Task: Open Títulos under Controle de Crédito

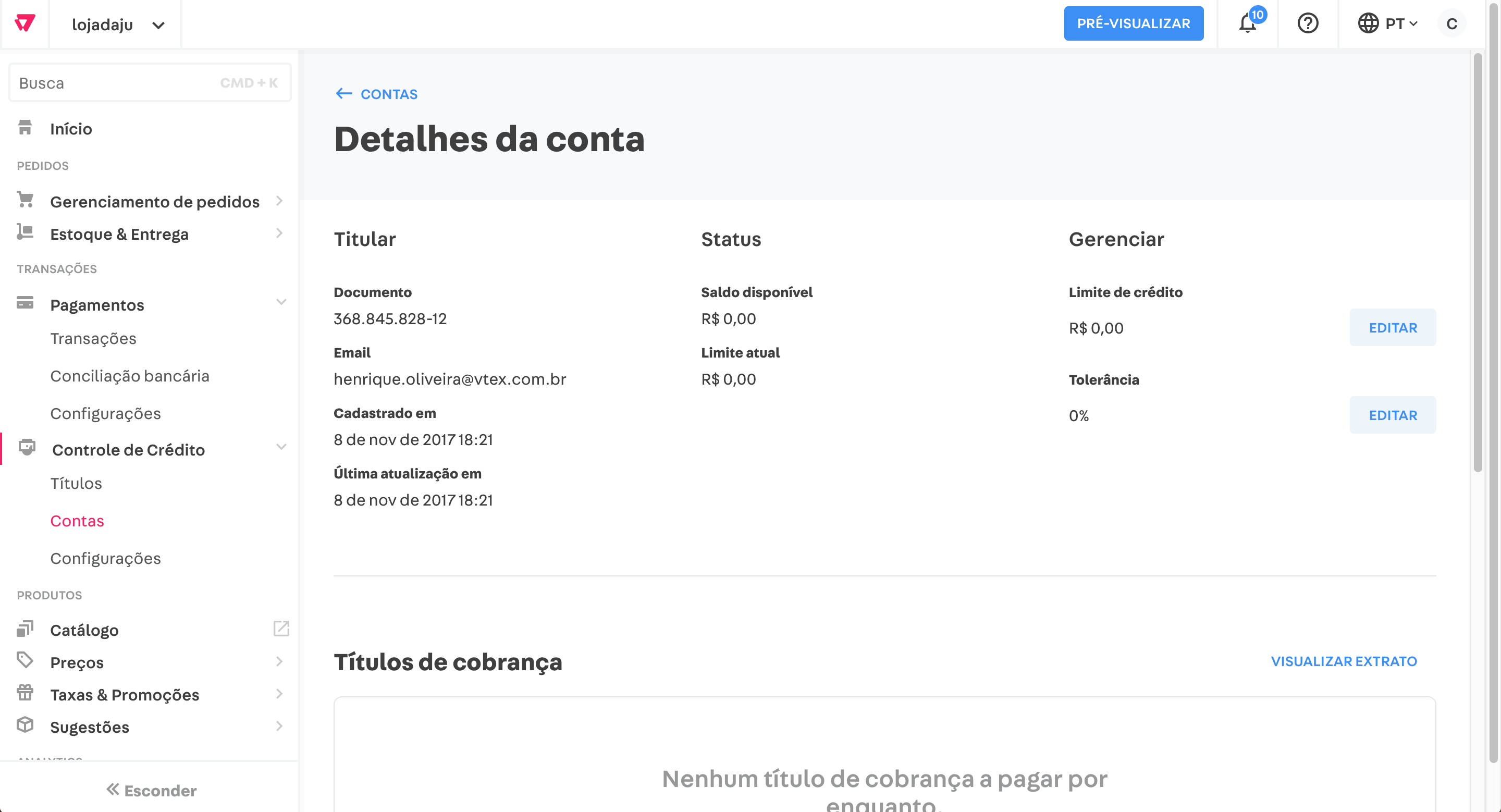Action: pos(76,484)
